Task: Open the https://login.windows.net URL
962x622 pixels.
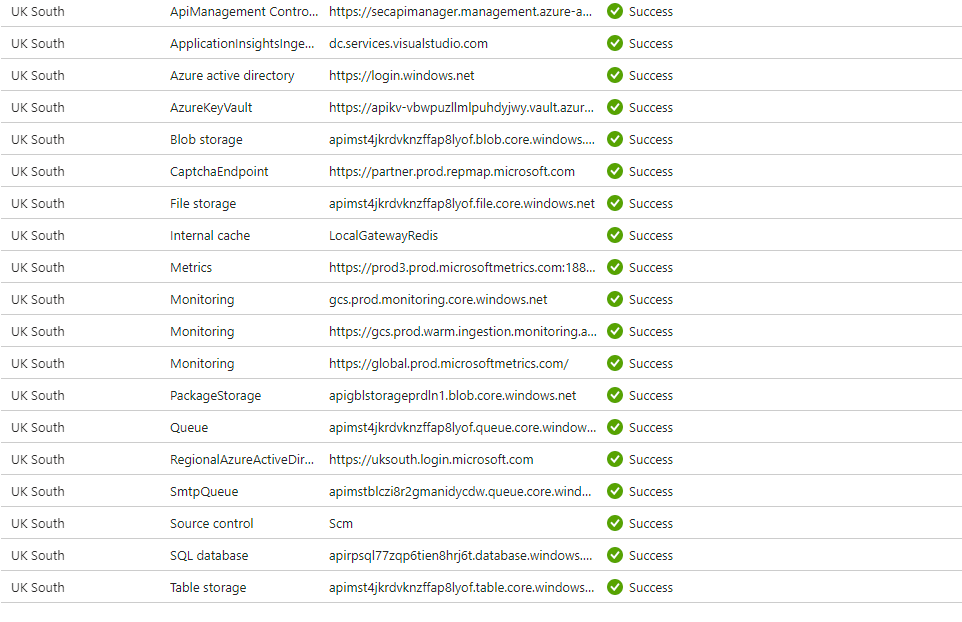Action: click(401, 76)
